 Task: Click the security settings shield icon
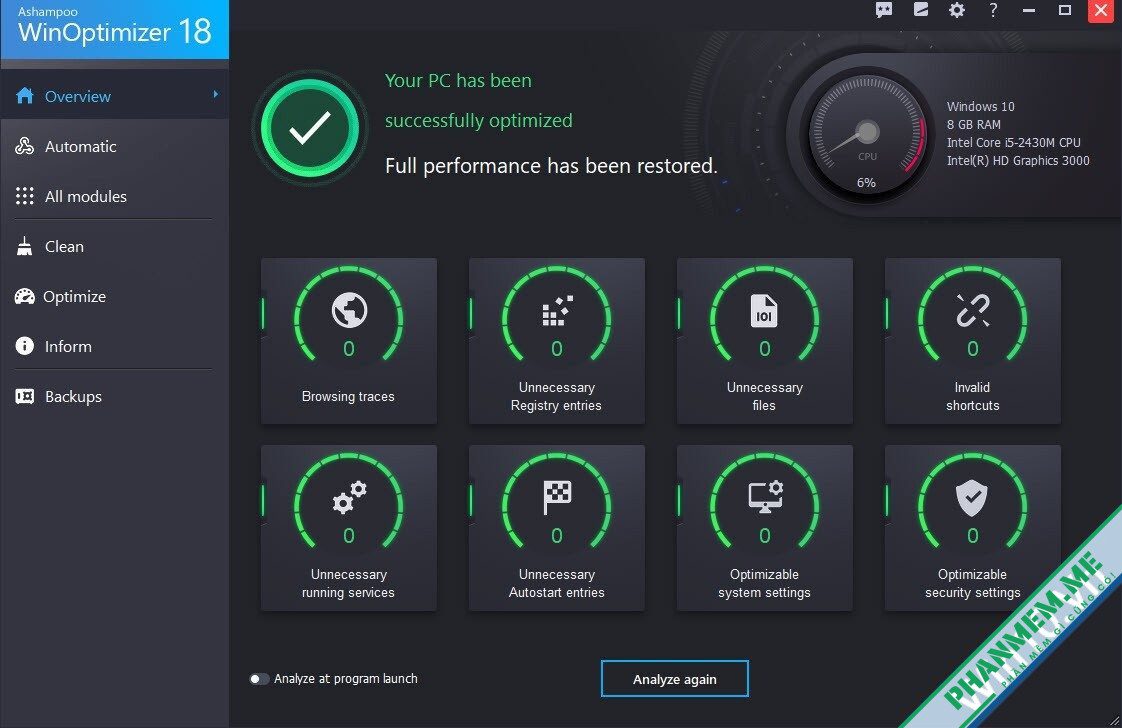coord(972,498)
